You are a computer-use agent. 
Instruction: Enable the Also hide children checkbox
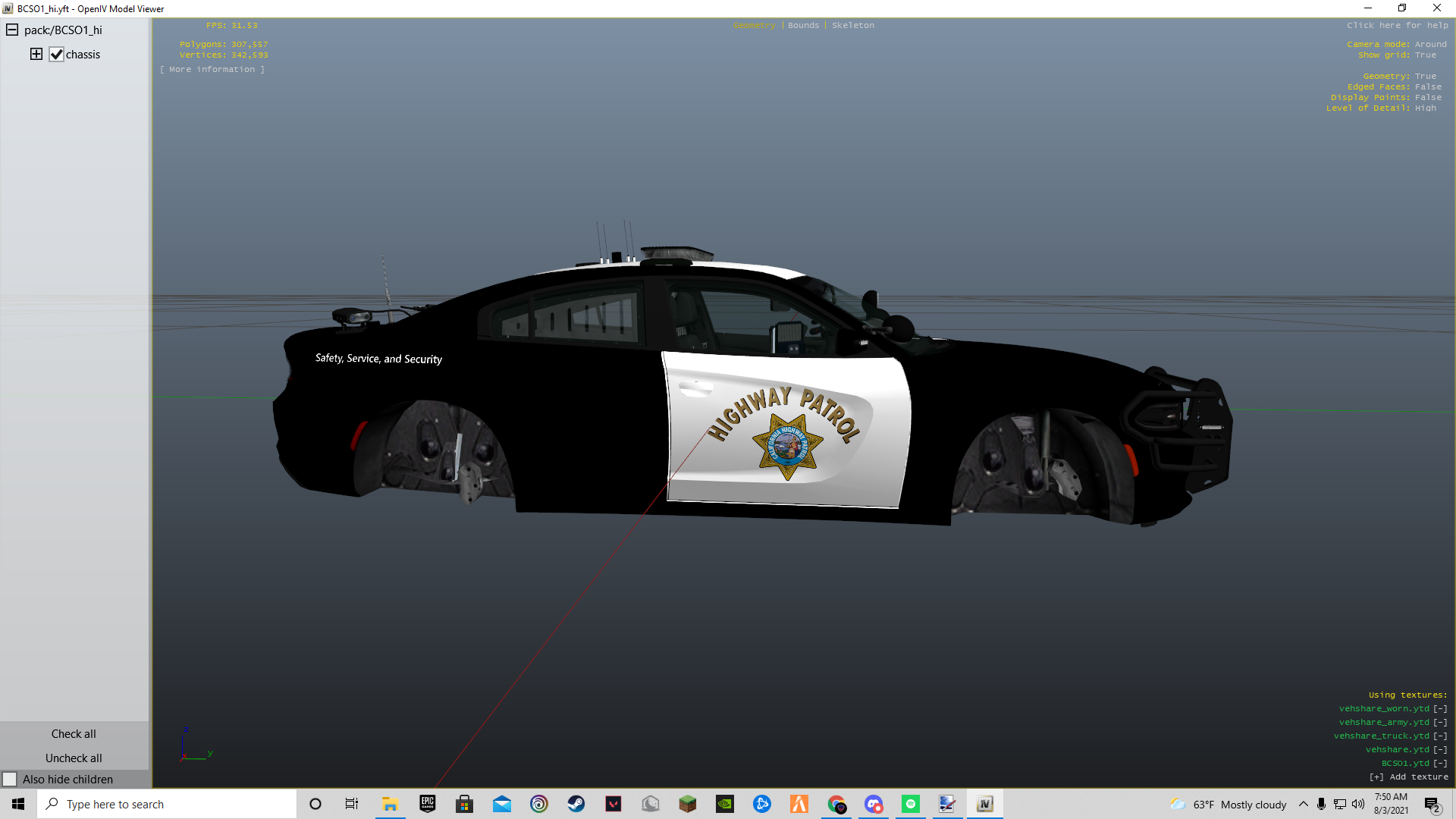click(x=10, y=780)
